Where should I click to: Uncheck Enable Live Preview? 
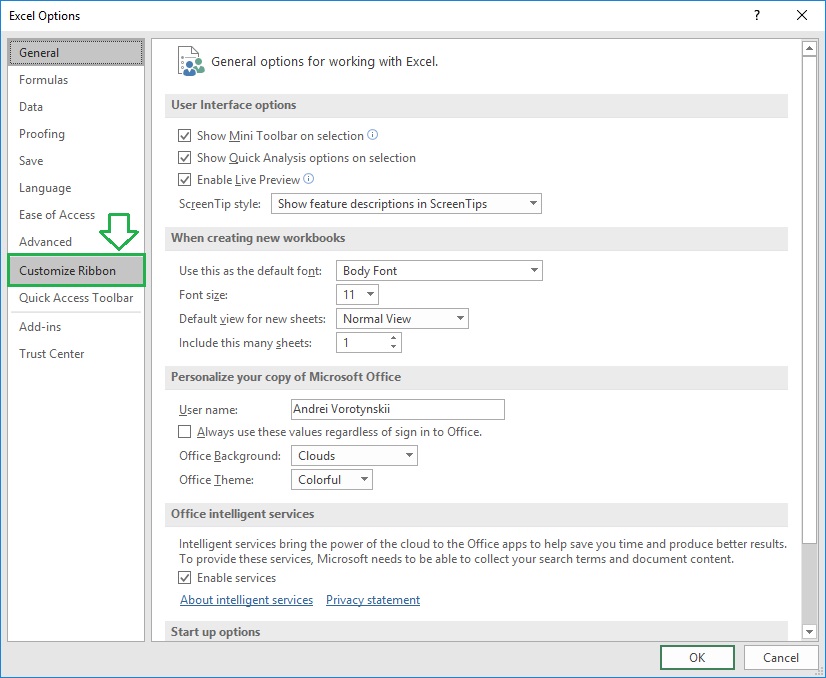[x=184, y=180]
